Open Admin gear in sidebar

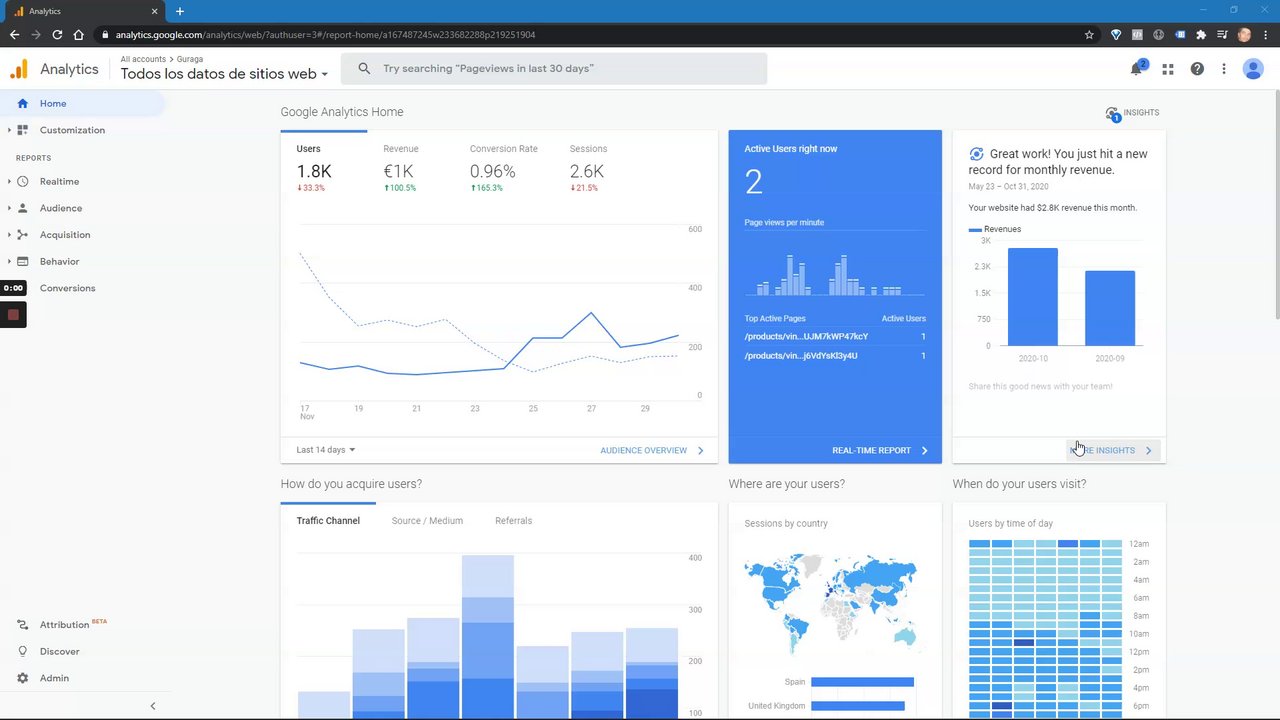pos(22,678)
